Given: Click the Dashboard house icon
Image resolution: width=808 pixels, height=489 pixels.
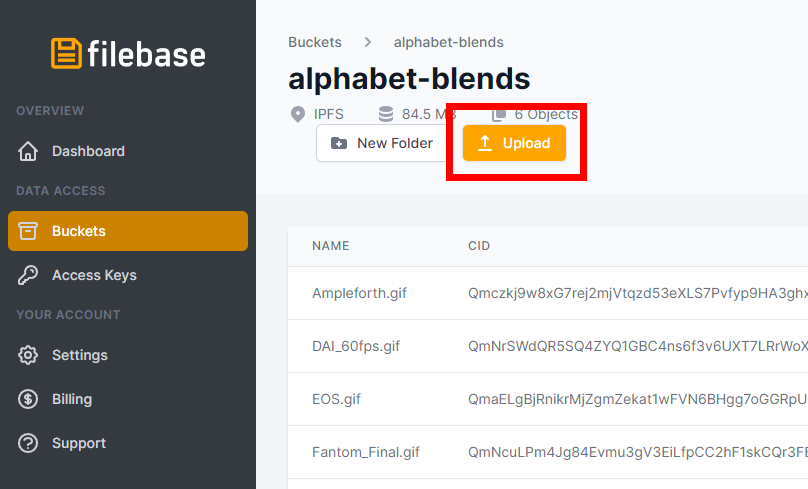Looking at the screenshot, I should point(28,151).
